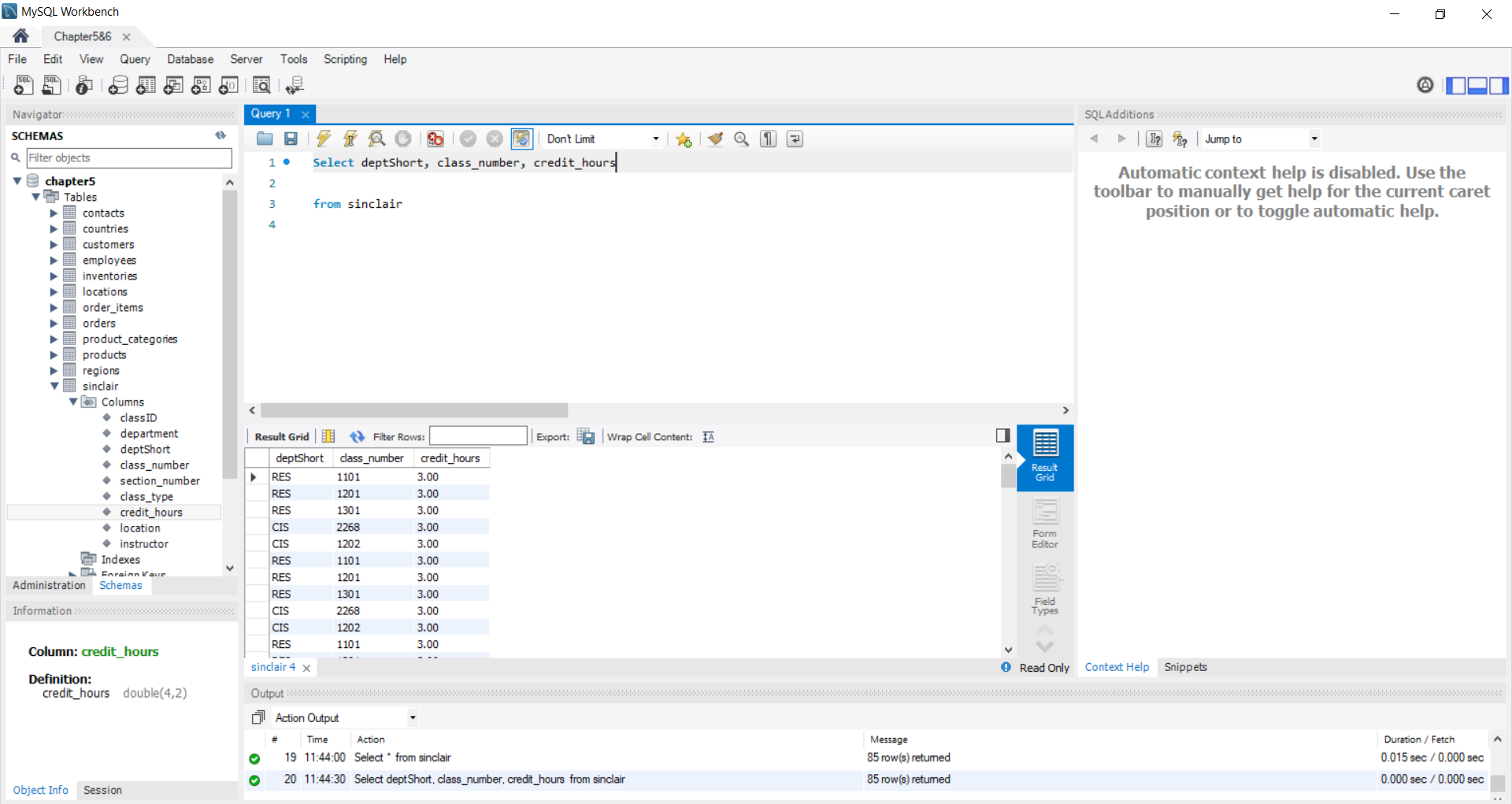1512x804 pixels.
Task: Switch to the Session tab
Action: click(x=102, y=790)
